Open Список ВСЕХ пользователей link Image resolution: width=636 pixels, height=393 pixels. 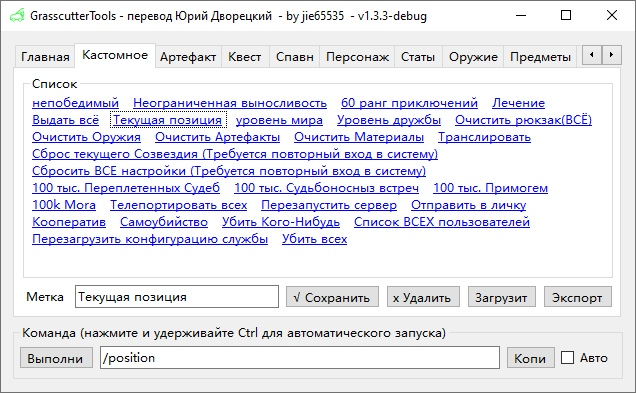pyautogui.click(x=442, y=222)
